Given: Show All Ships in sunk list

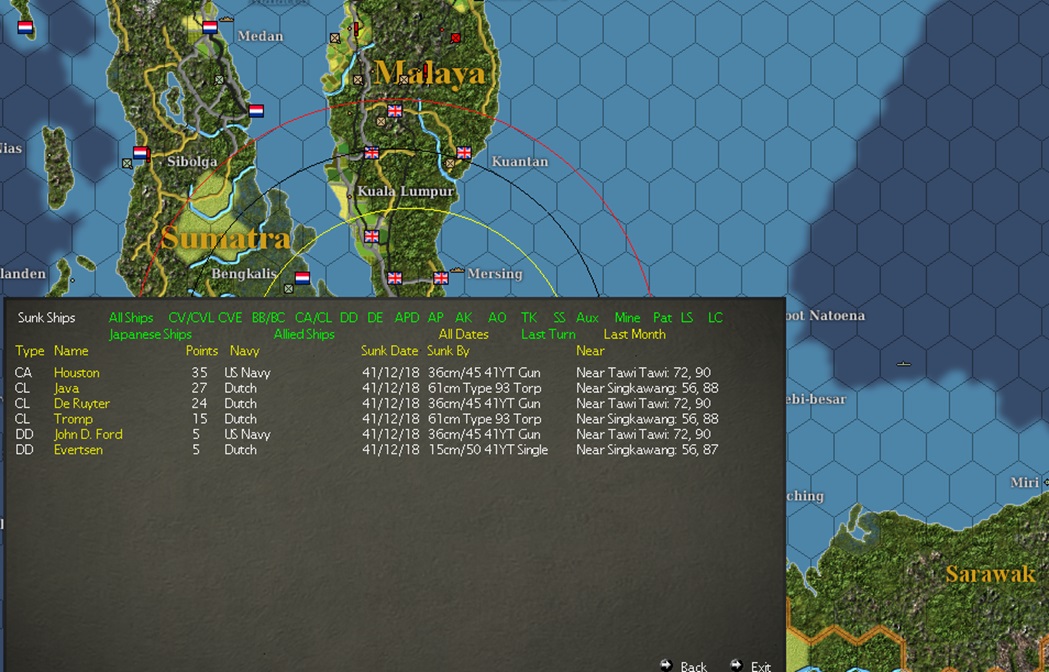Looking at the screenshot, I should 131,317.
